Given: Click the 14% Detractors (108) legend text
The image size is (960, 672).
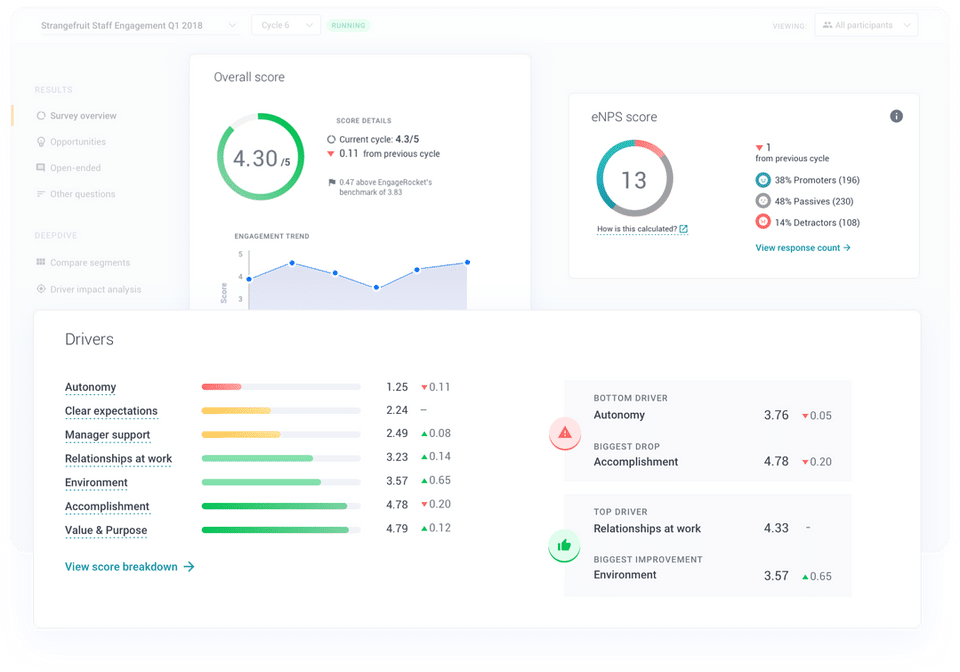Looking at the screenshot, I should (817, 223).
